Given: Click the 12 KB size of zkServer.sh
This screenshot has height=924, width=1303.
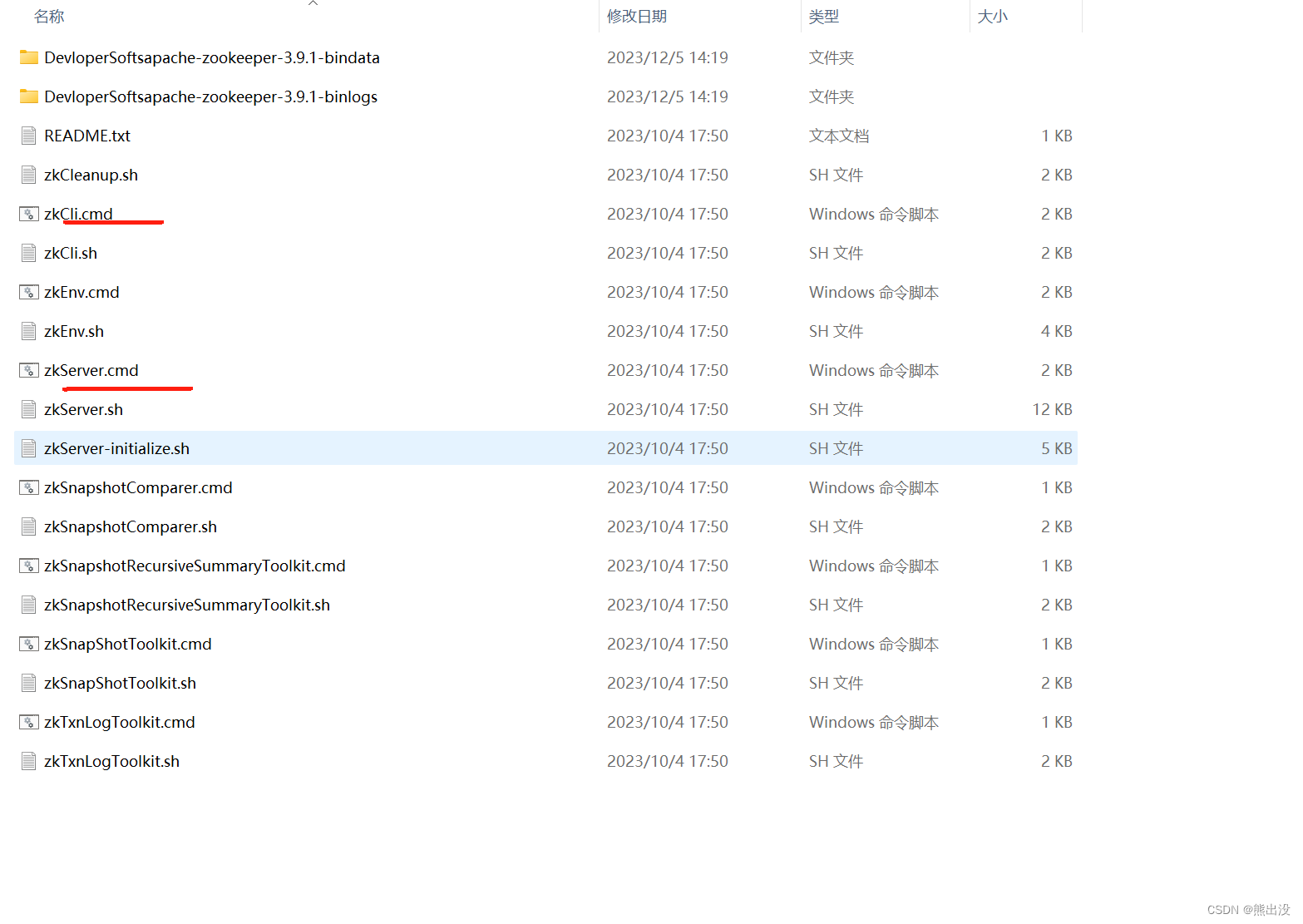Looking at the screenshot, I should coord(1053,409).
